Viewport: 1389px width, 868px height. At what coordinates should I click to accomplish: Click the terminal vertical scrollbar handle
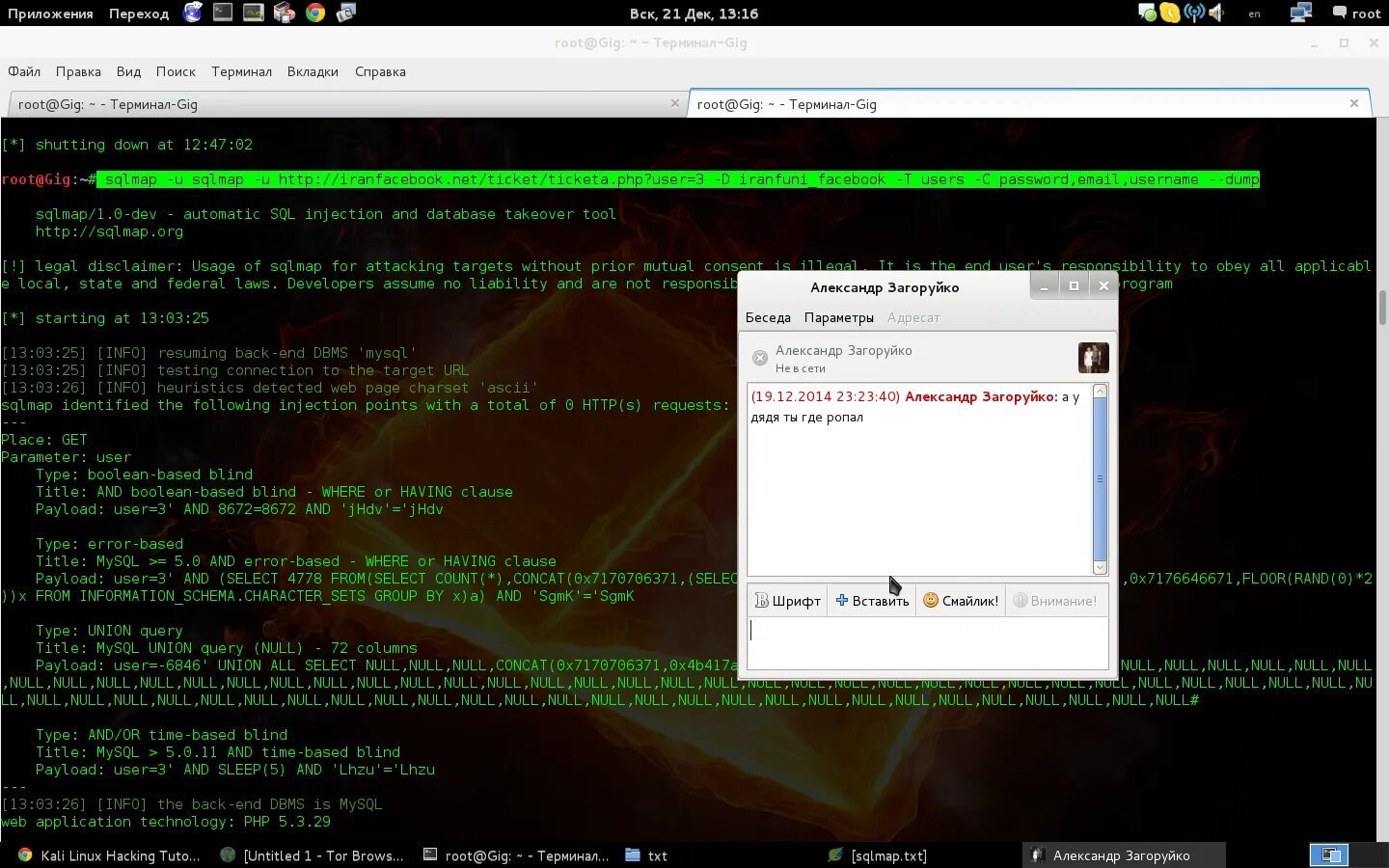(1382, 309)
